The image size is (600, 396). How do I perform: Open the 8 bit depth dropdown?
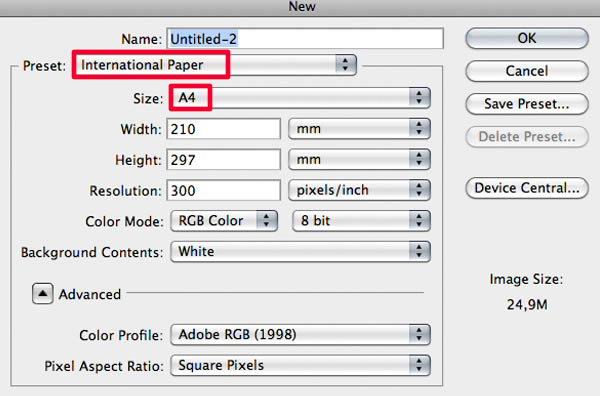(x=361, y=221)
